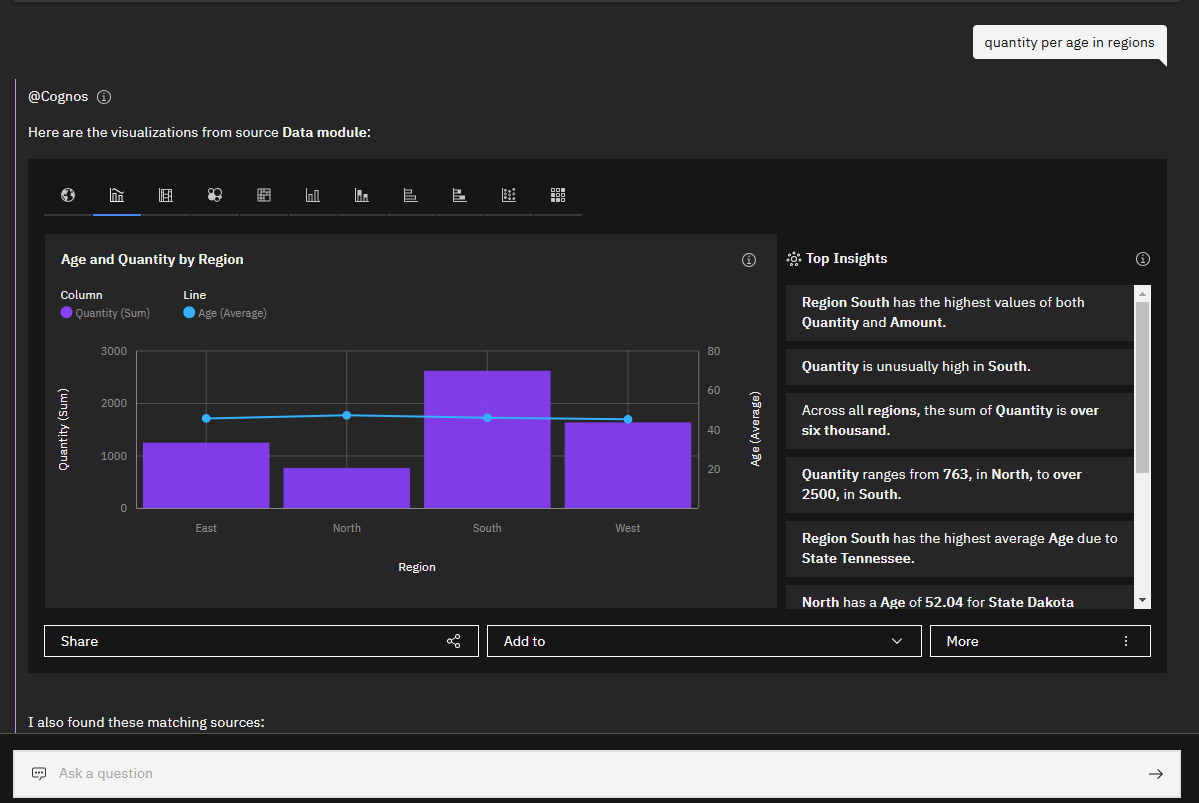Switch to the stacked bar chart tab
1199x803 pixels.
[x=460, y=195]
